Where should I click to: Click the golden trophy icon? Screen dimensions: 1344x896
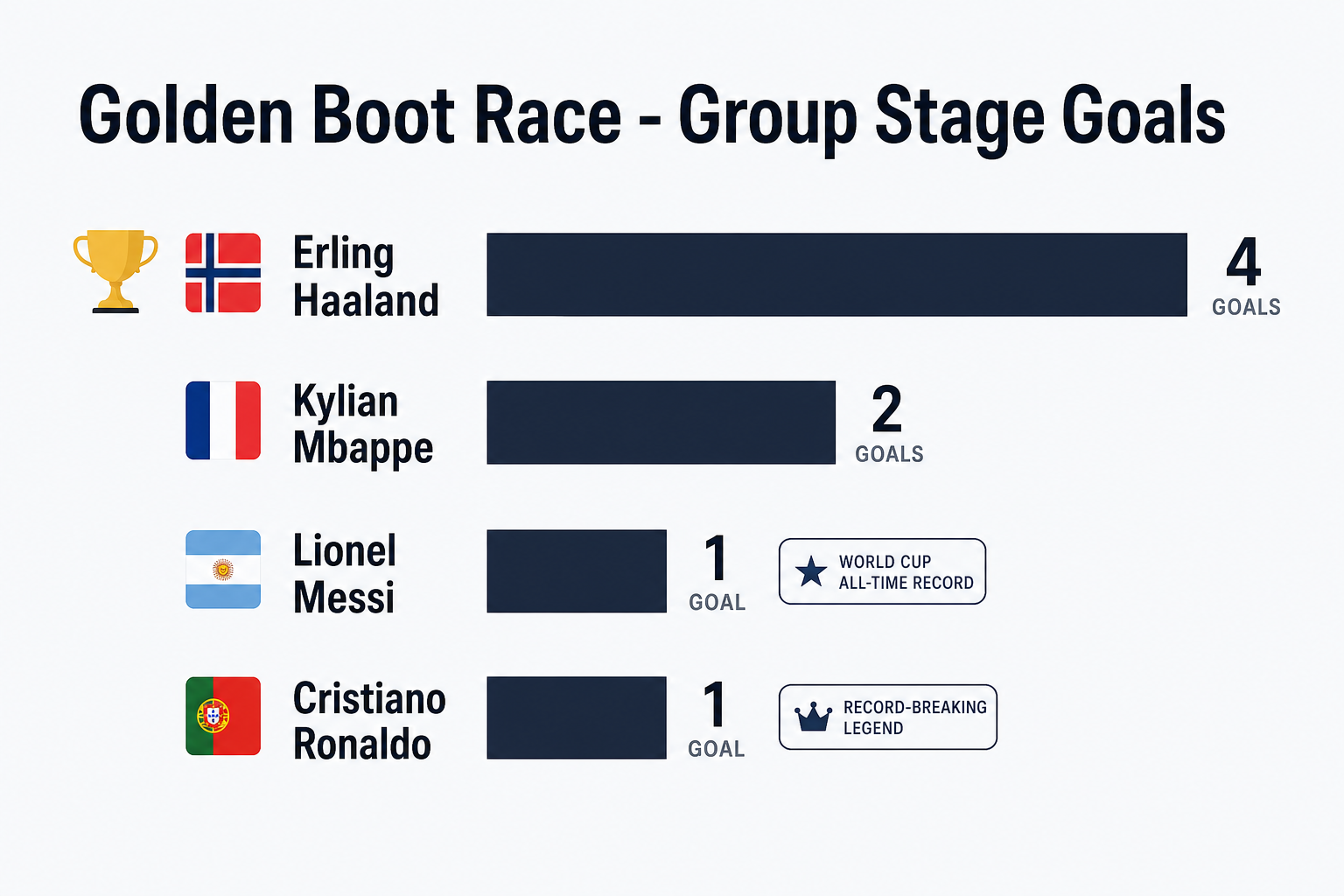(x=115, y=271)
